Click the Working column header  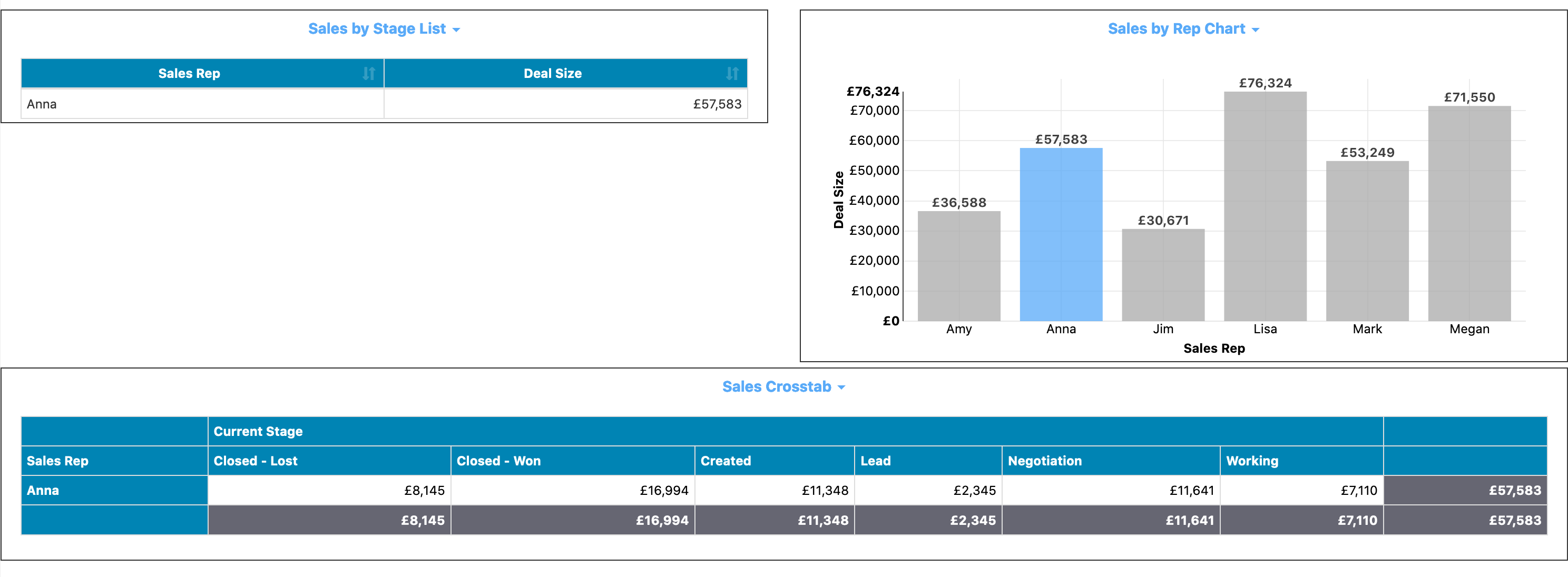1252,461
